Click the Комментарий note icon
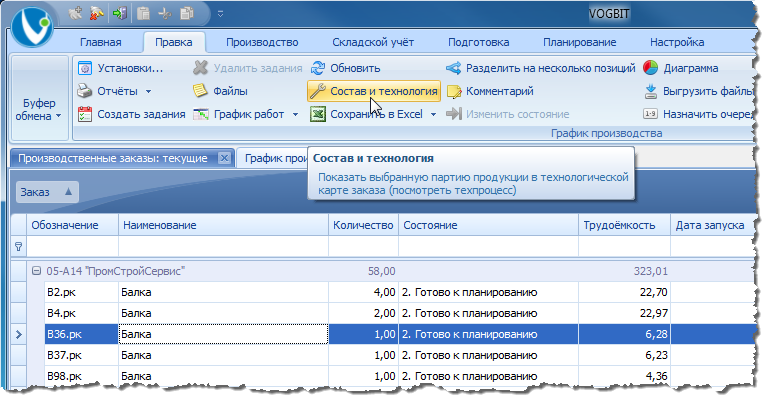766x399 pixels. (454, 91)
